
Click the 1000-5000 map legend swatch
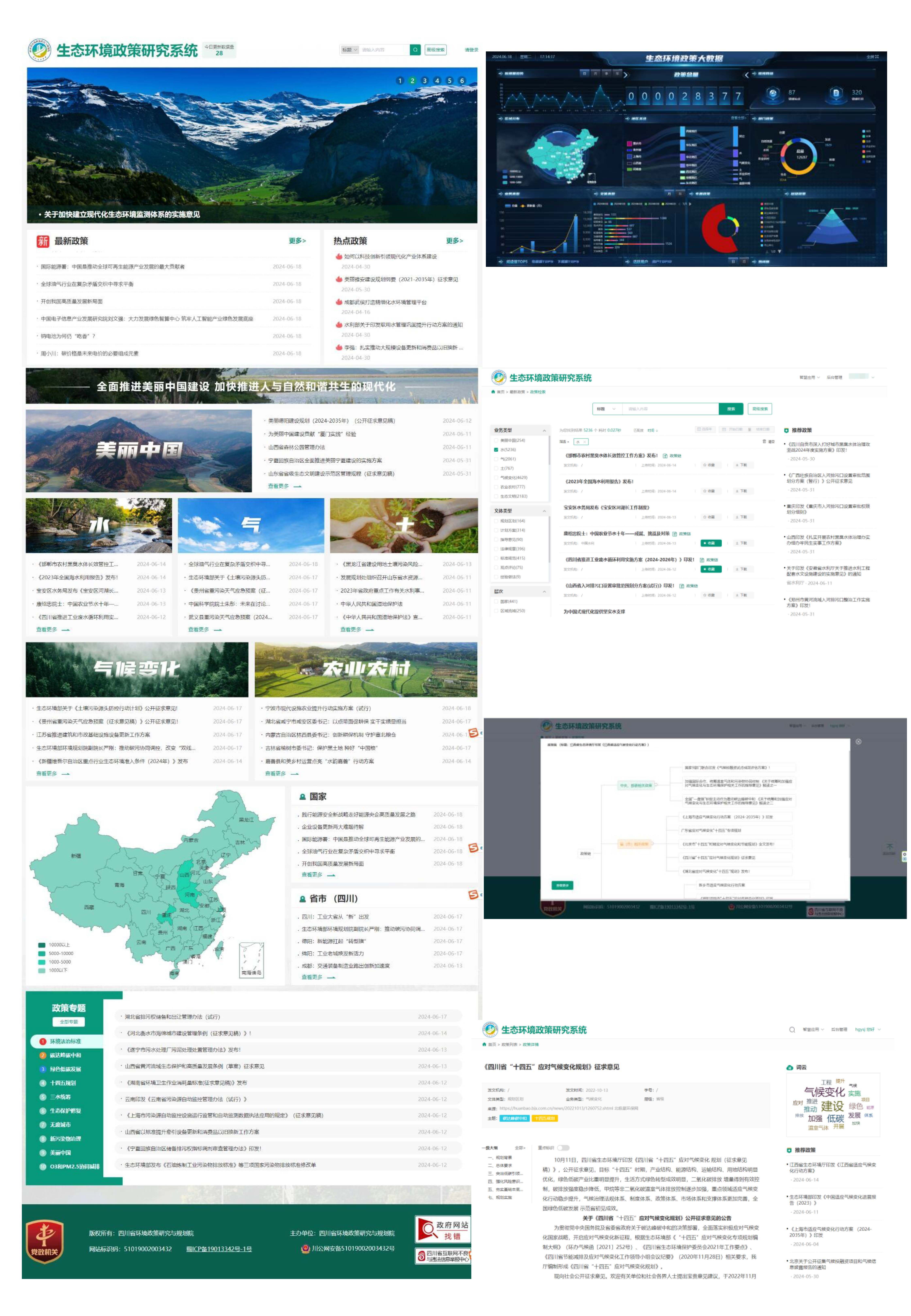(42, 962)
